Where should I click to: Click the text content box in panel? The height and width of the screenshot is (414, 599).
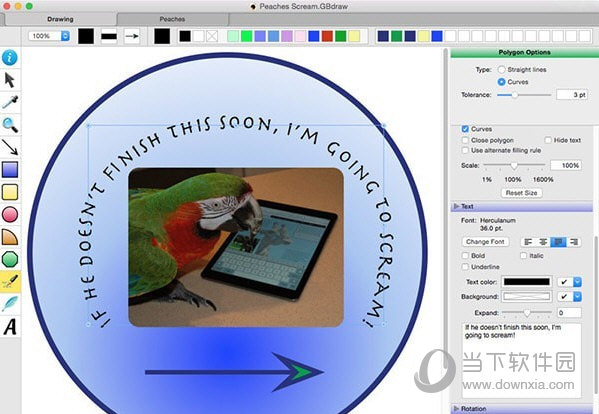[521, 360]
